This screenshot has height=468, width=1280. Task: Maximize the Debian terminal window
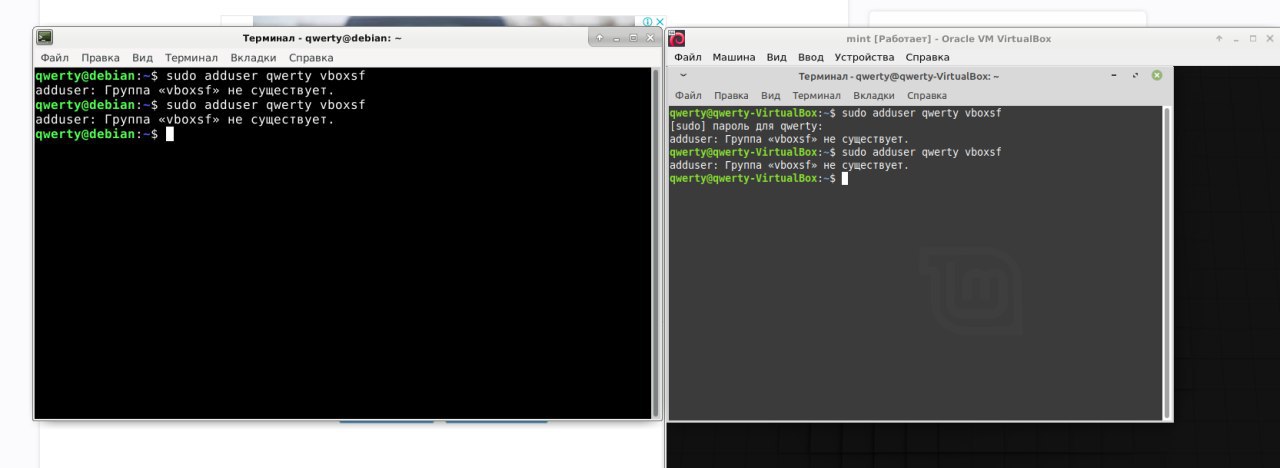pos(633,38)
